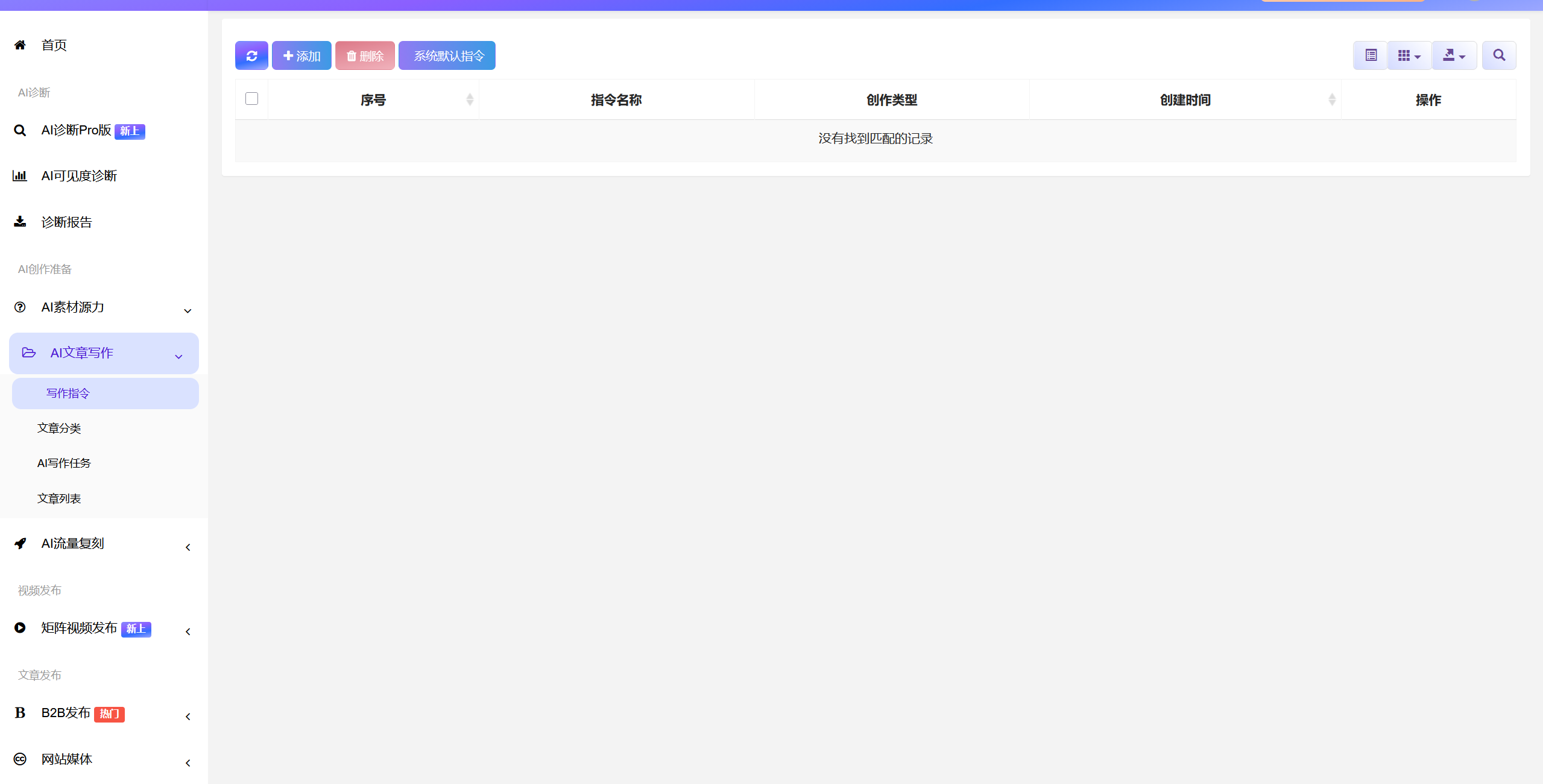
Task: Open the export data dropdown
Action: click(x=1454, y=55)
